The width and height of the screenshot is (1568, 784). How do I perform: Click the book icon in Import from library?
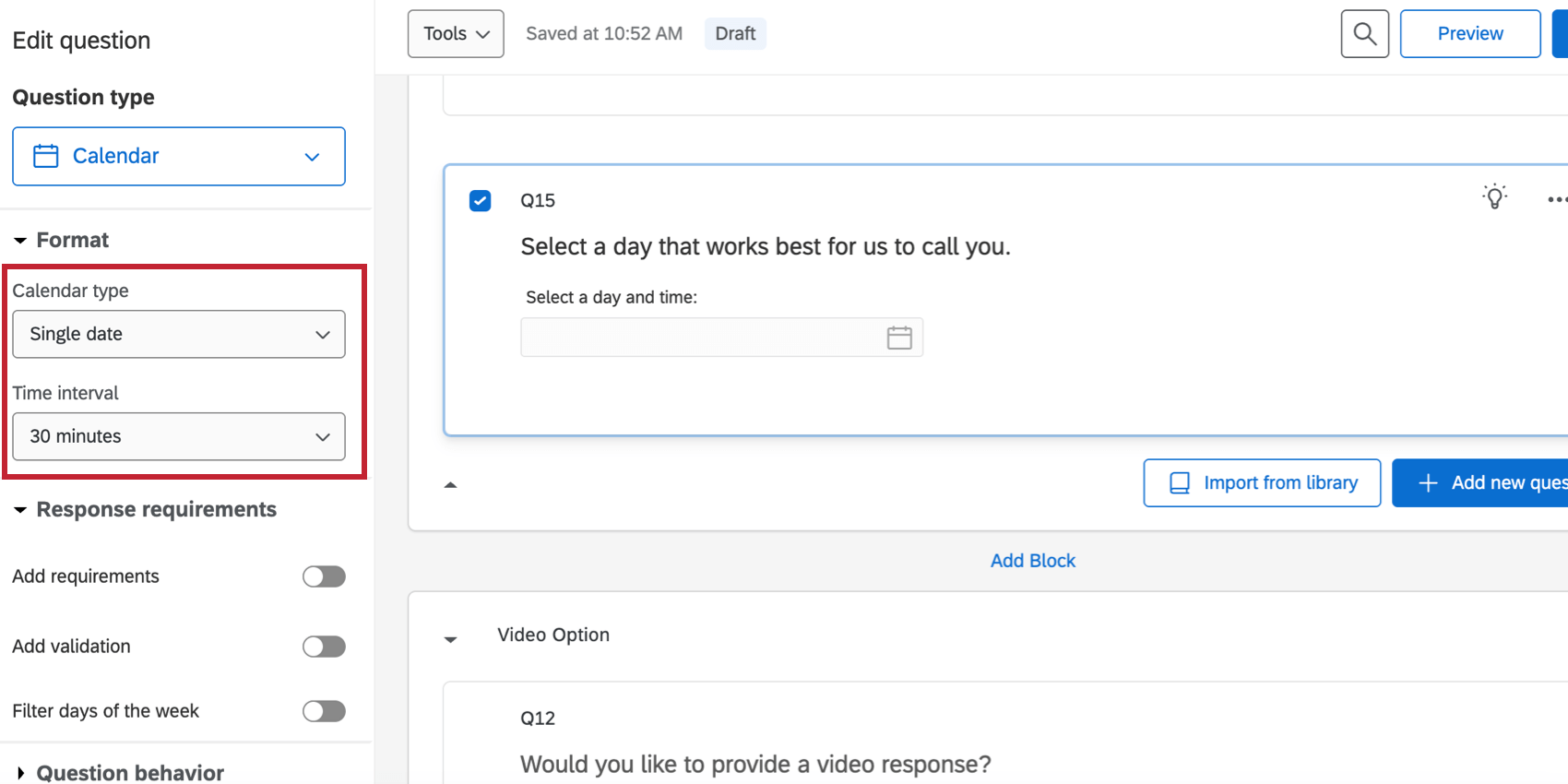[1178, 482]
